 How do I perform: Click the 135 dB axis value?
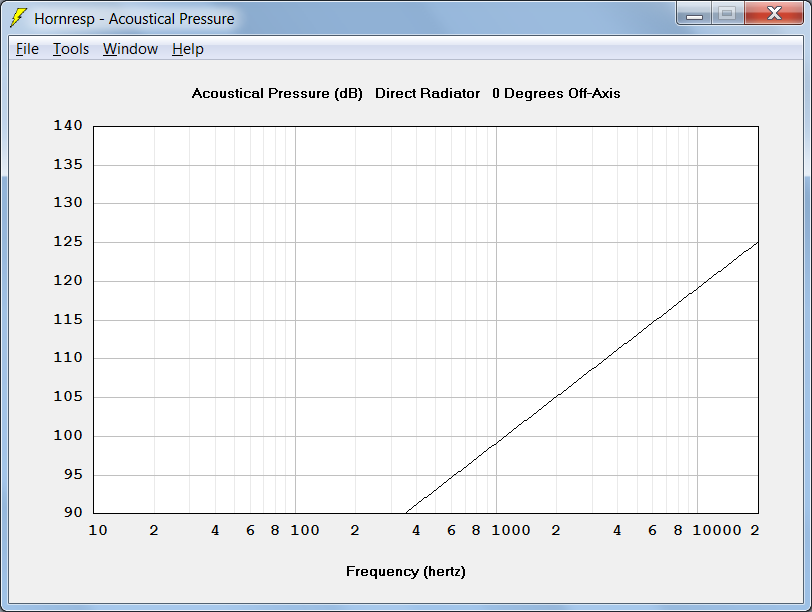pos(68,164)
